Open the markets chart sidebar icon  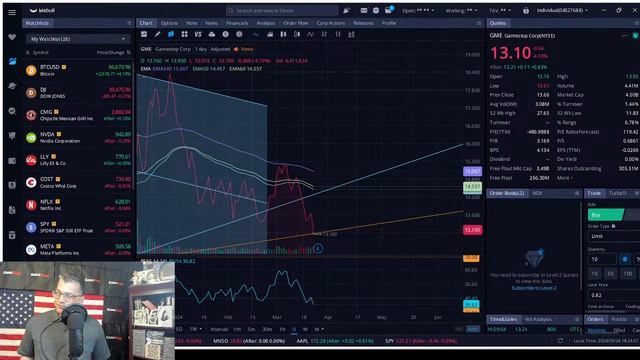(12, 61)
